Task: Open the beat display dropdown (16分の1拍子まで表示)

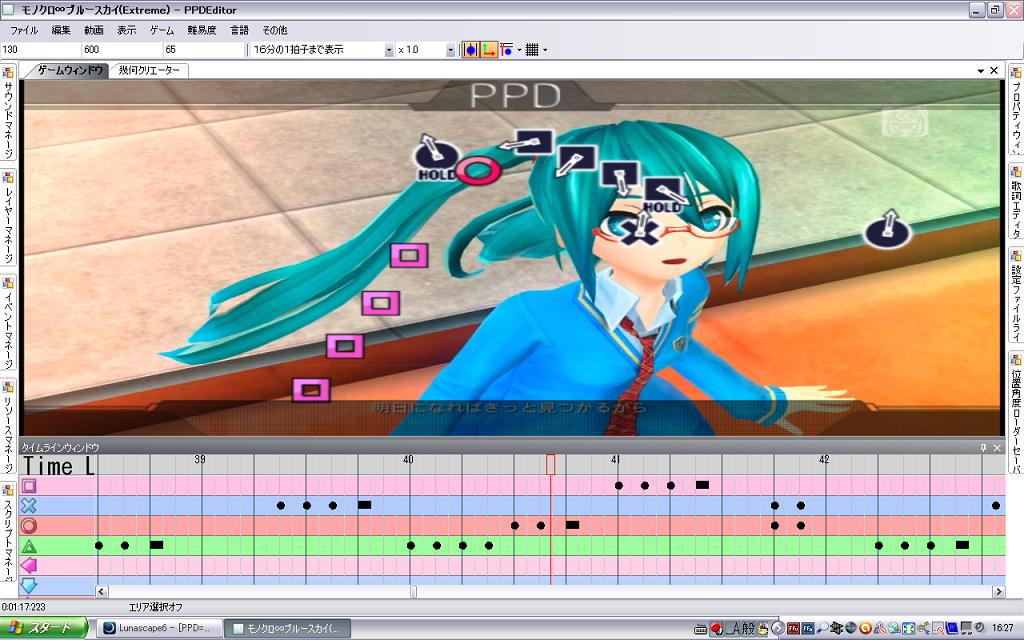Action: tap(389, 49)
